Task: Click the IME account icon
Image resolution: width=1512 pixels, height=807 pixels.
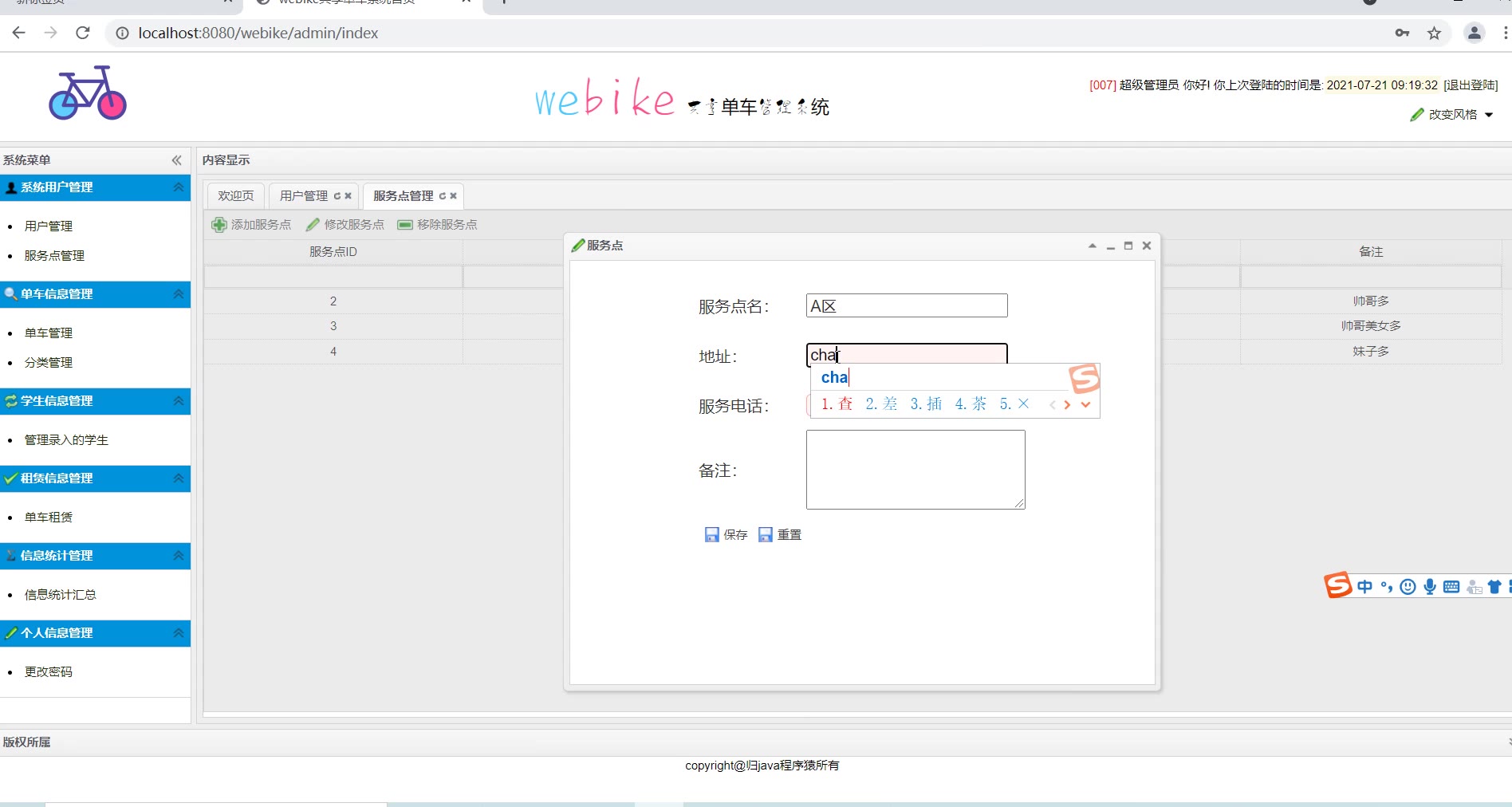Action: pos(1474,588)
